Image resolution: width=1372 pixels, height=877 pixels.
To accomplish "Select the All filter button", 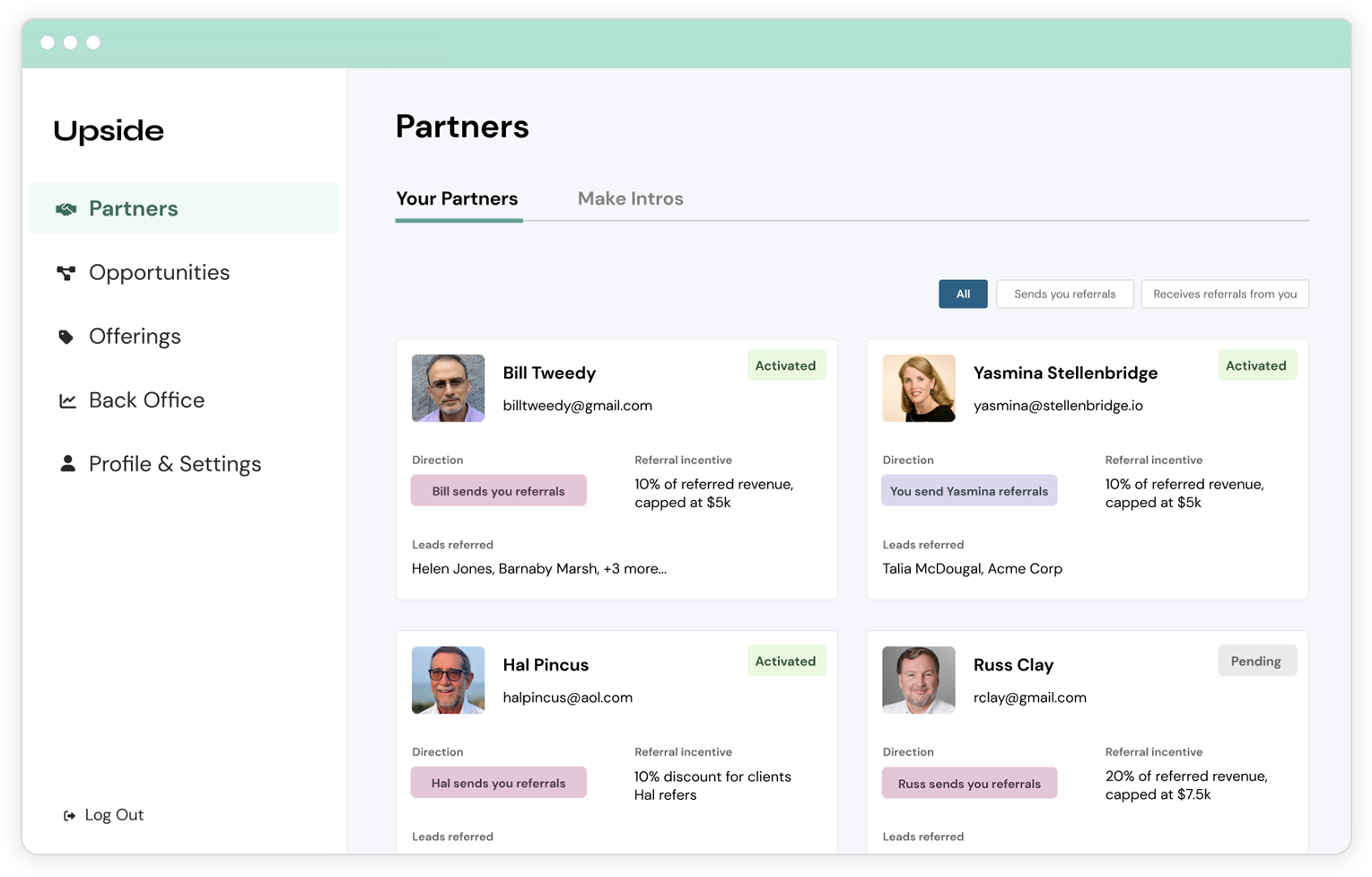I will [x=963, y=294].
